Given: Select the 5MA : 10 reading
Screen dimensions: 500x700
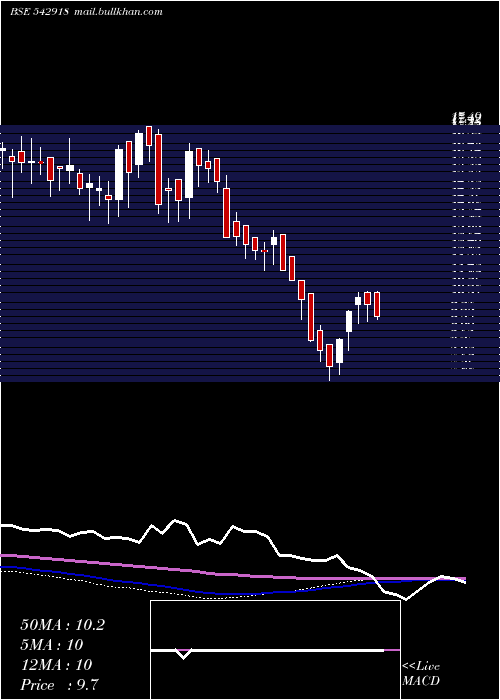Looking at the screenshot, I should [52, 645].
